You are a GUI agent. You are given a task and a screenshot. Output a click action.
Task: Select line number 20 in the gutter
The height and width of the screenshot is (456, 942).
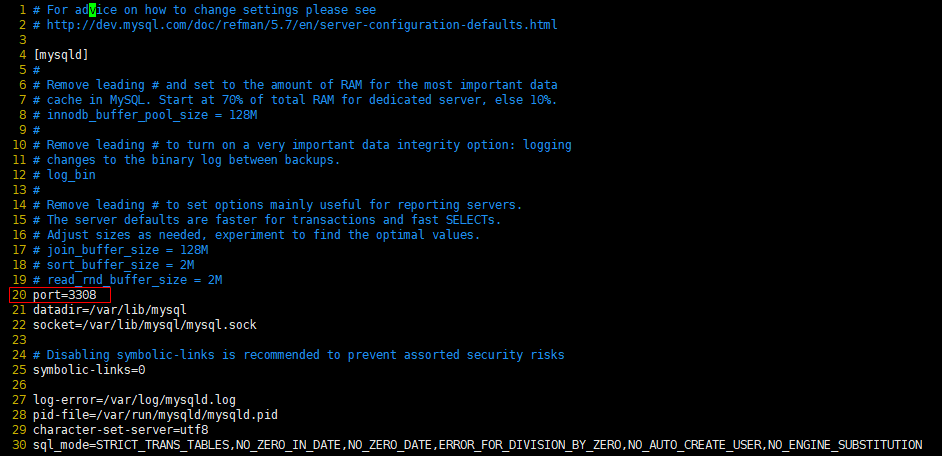[19, 295]
